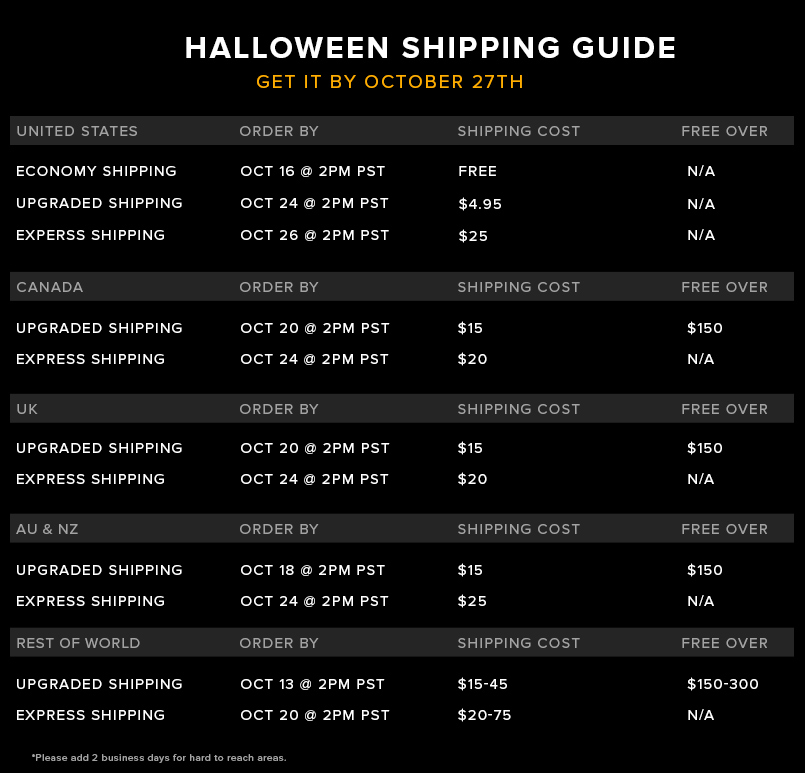Click the $20 UK express shipping cost
Image resolution: width=805 pixels, height=773 pixels.
472,479
